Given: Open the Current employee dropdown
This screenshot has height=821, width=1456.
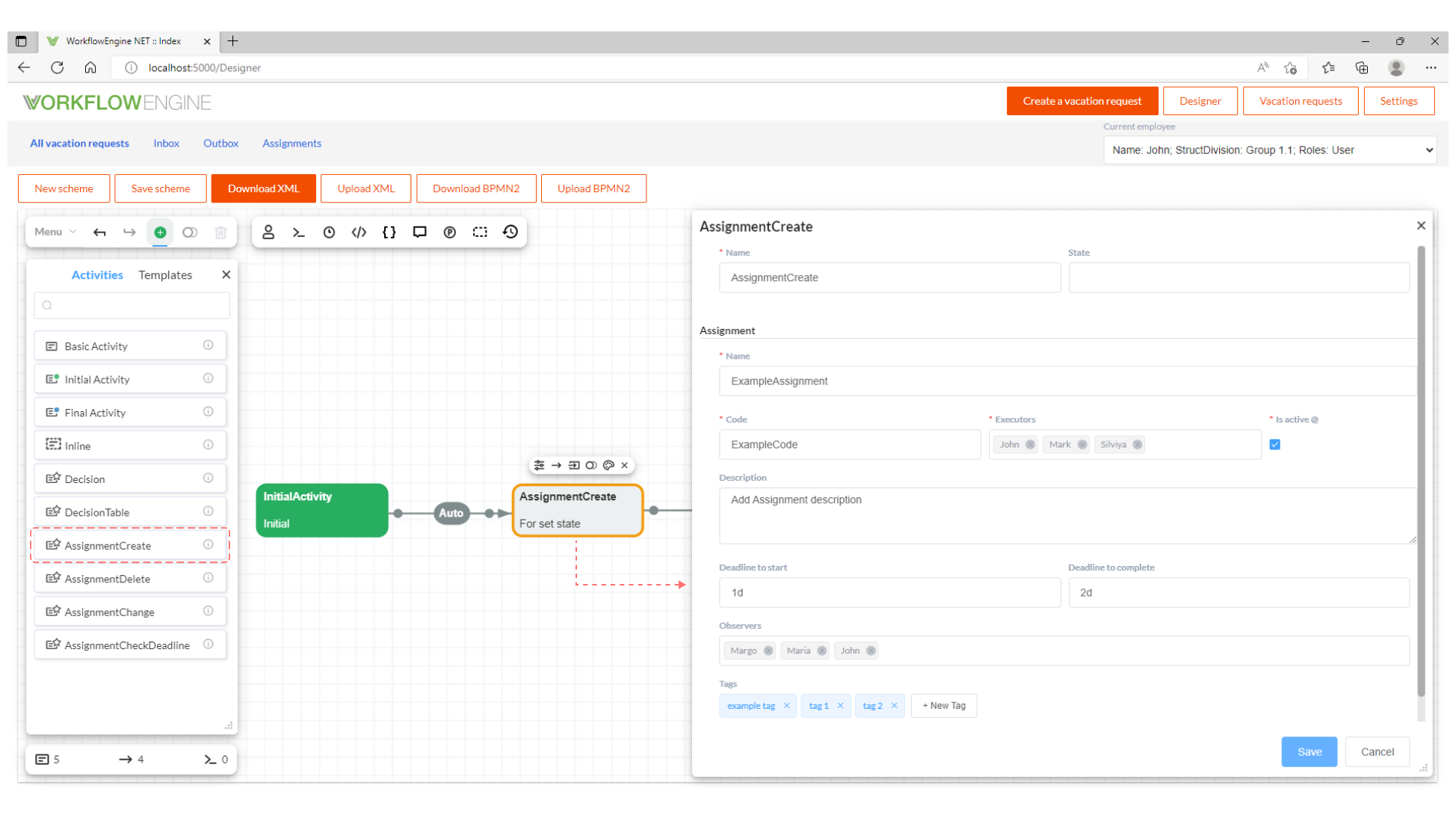Looking at the screenshot, I should pos(1270,150).
